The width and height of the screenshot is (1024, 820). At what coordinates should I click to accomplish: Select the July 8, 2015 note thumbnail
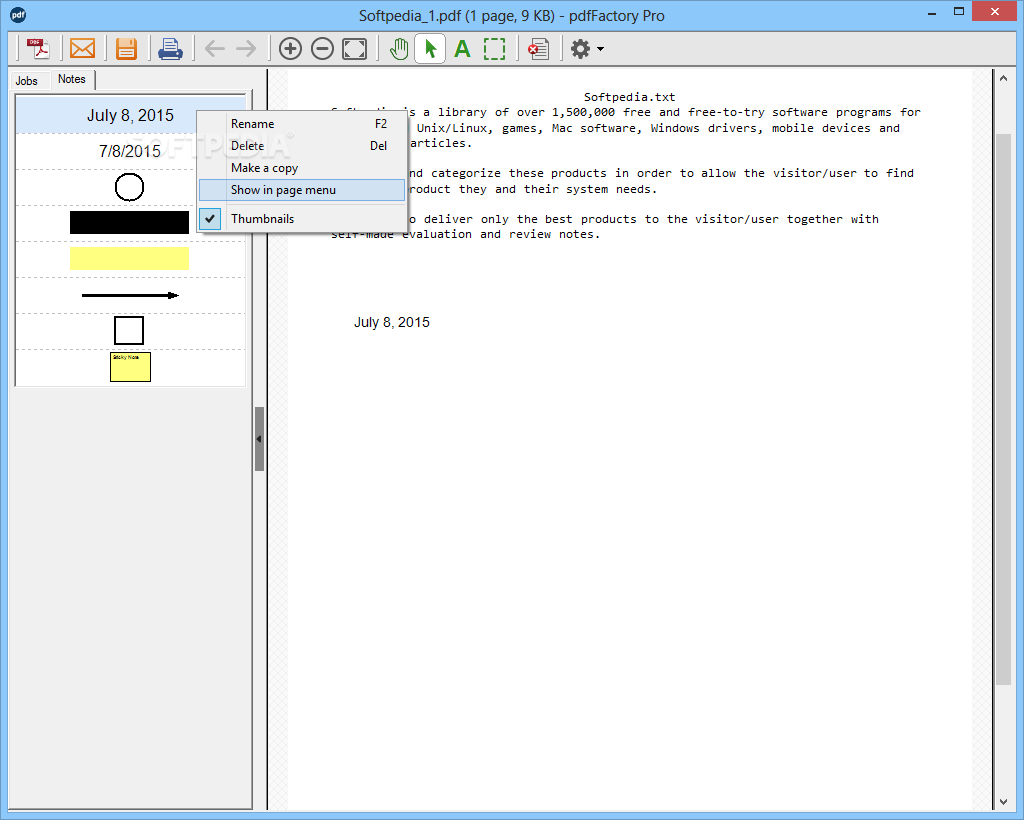[x=130, y=116]
